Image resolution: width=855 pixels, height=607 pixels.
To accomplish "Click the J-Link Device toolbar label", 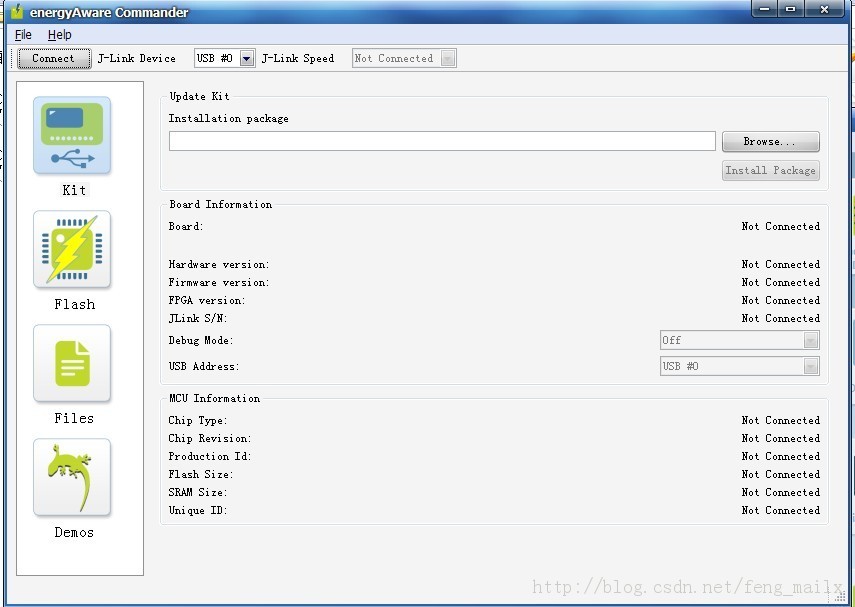I will click(x=136, y=58).
